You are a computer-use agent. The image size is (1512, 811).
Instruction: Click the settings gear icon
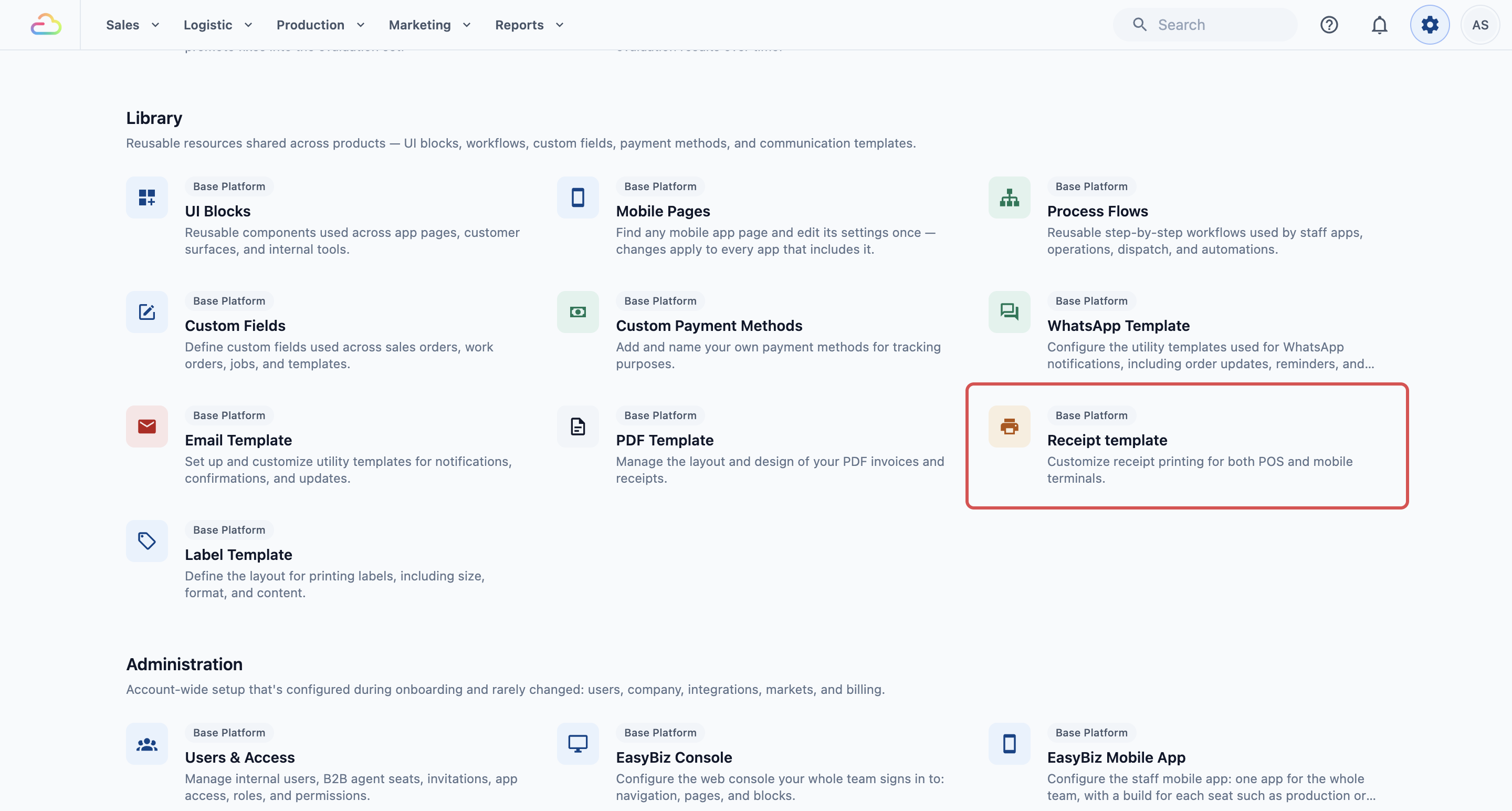pyautogui.click(x=1430, y=25)
